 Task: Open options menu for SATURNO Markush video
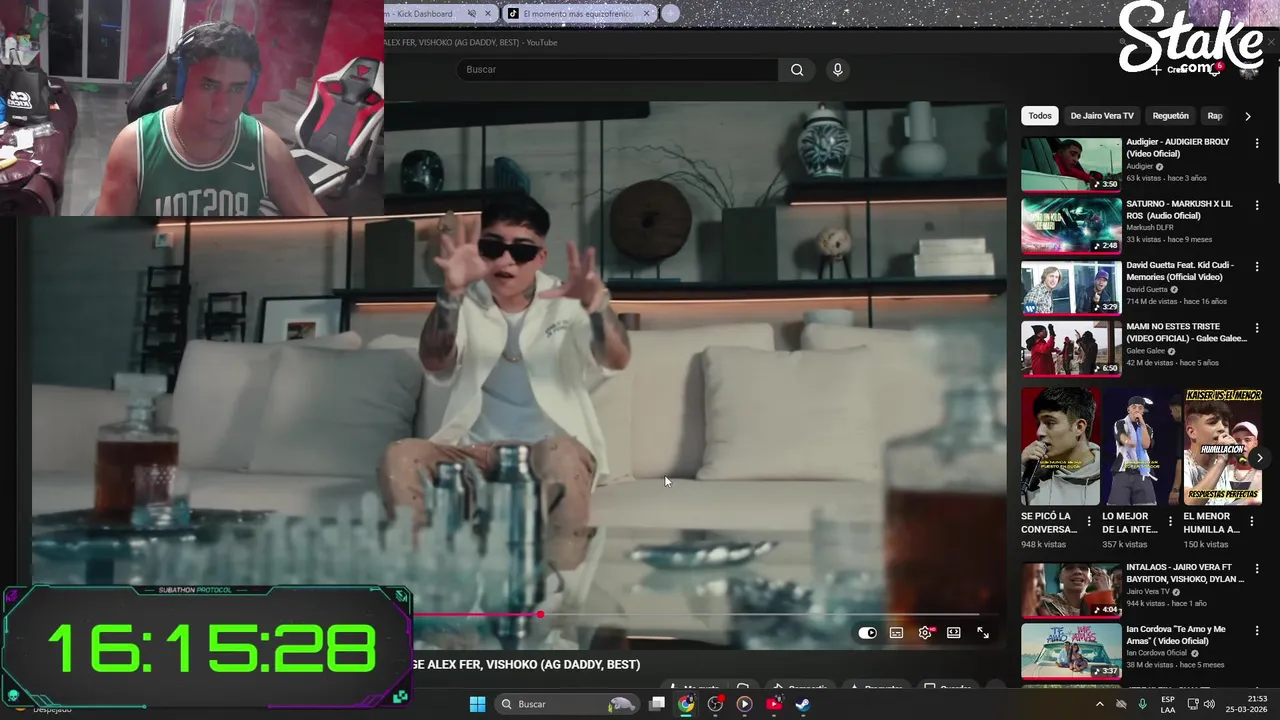1257,205
